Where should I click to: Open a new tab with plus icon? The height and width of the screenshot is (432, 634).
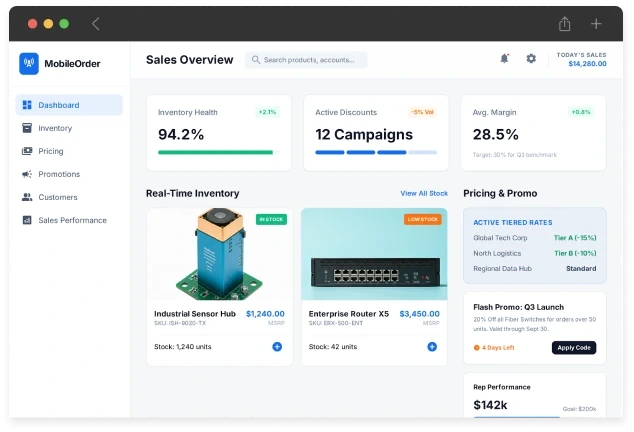596,24
